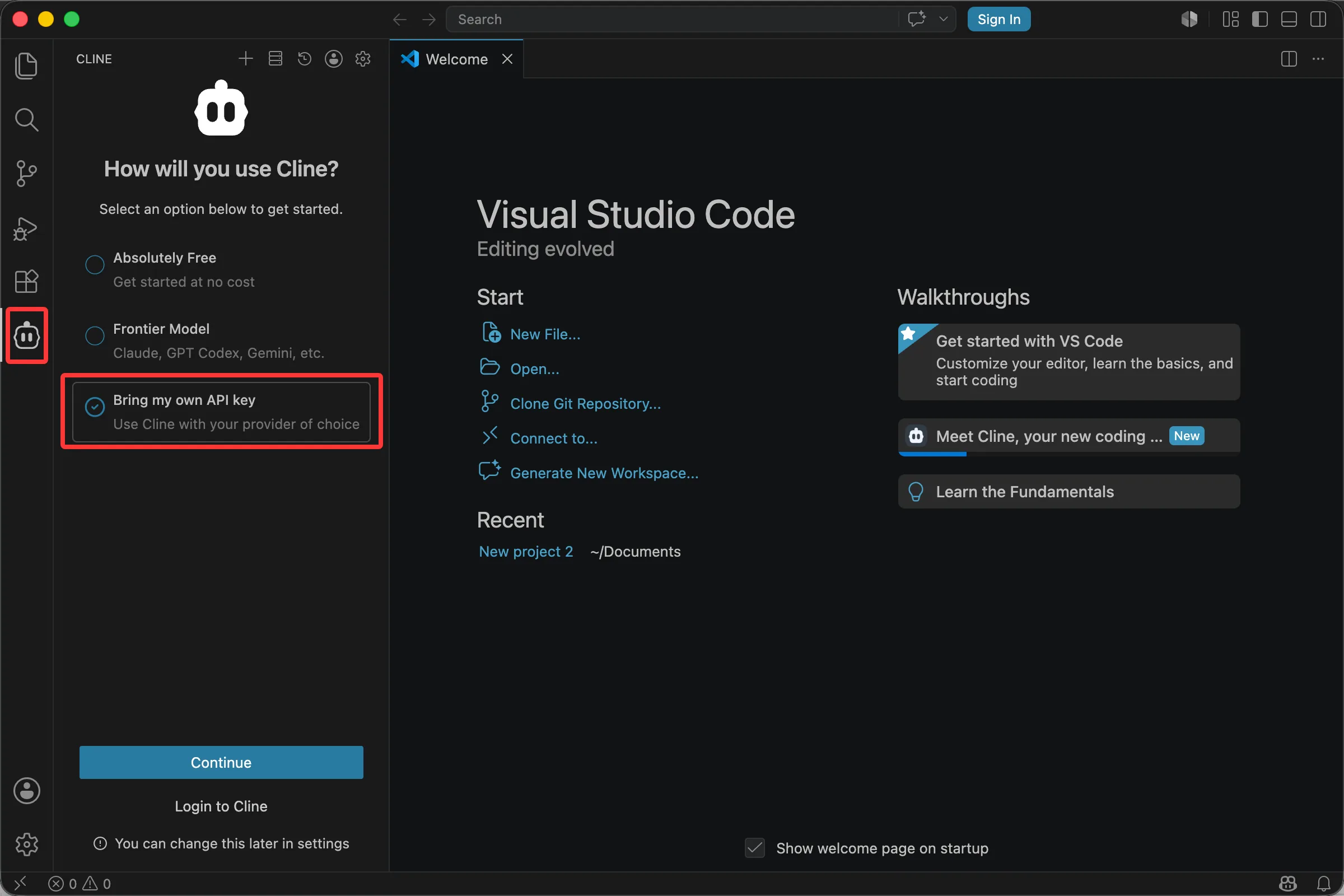The height and width of the screenshot is (896, 1344).
Task: Click Login to Cline
Action: pyautogui.click(x=221, y=806)
